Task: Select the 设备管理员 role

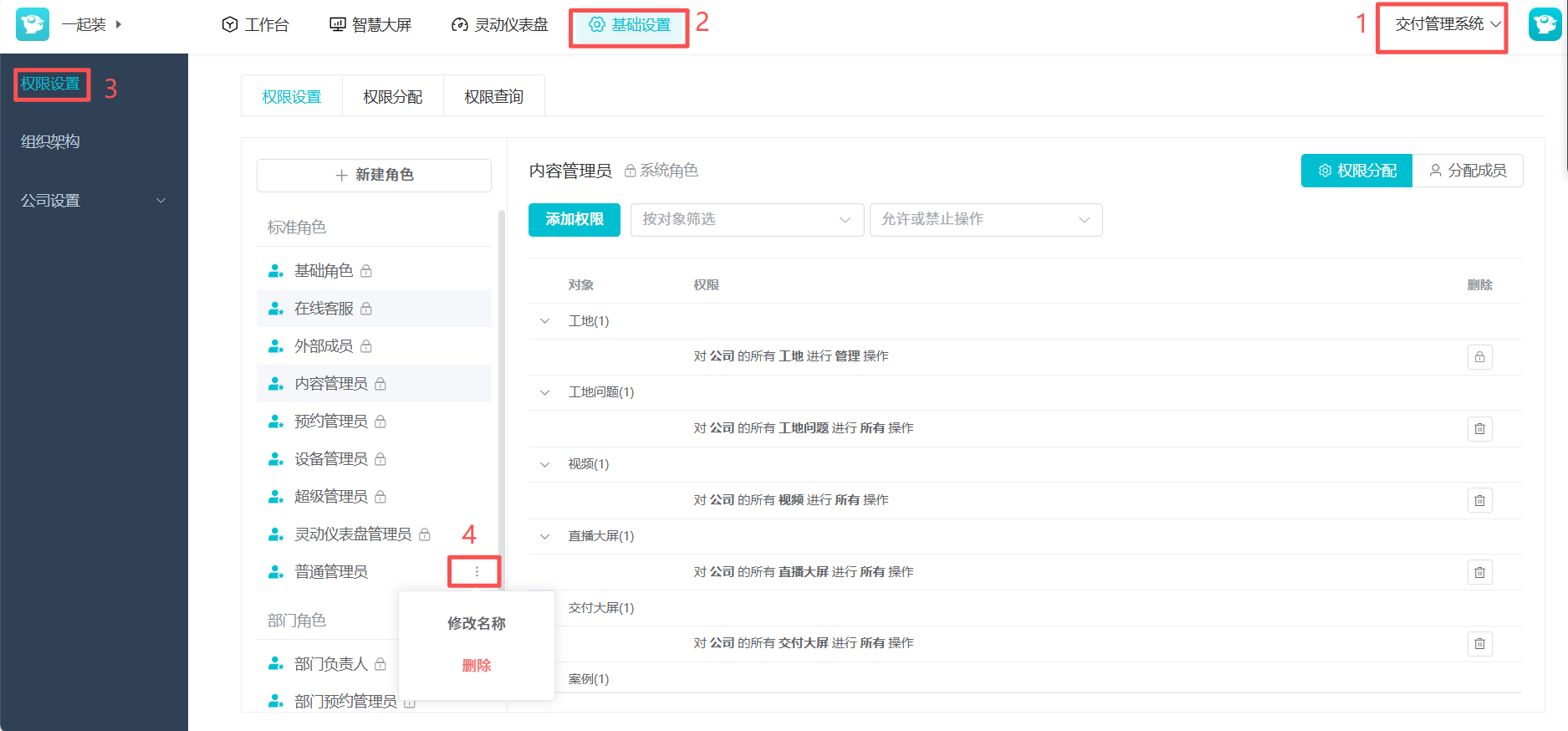Action: click(374, 459)
